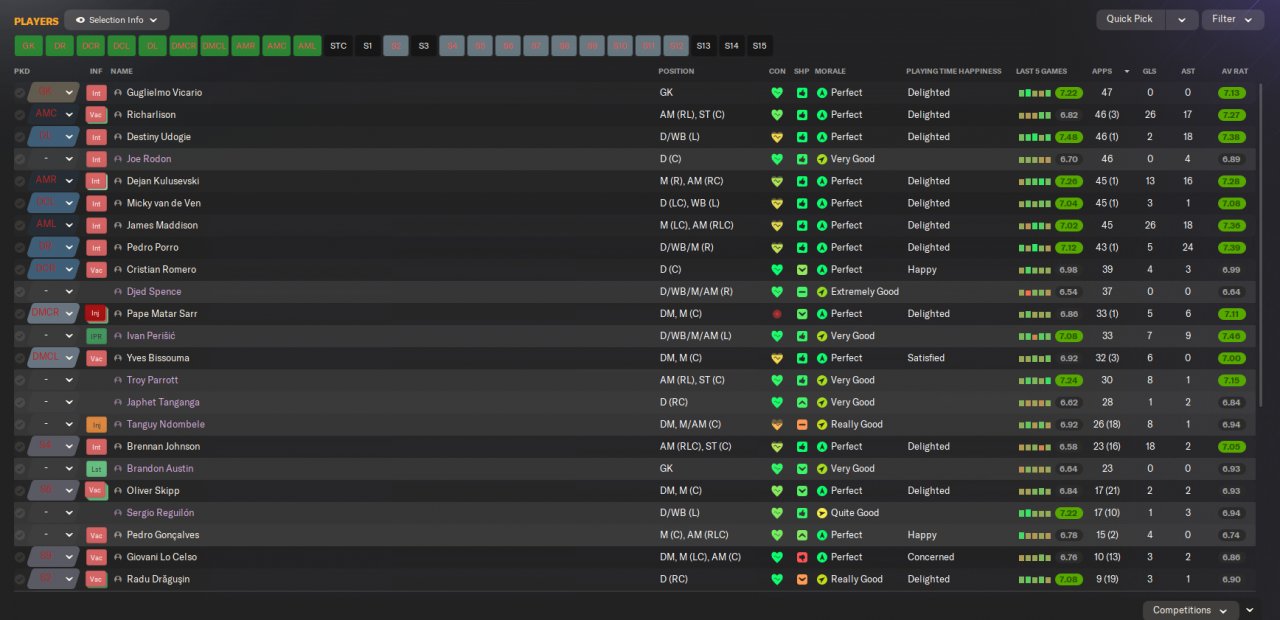
Task: Open position dropdown for Japhet Tanganga
Action: 69,402
